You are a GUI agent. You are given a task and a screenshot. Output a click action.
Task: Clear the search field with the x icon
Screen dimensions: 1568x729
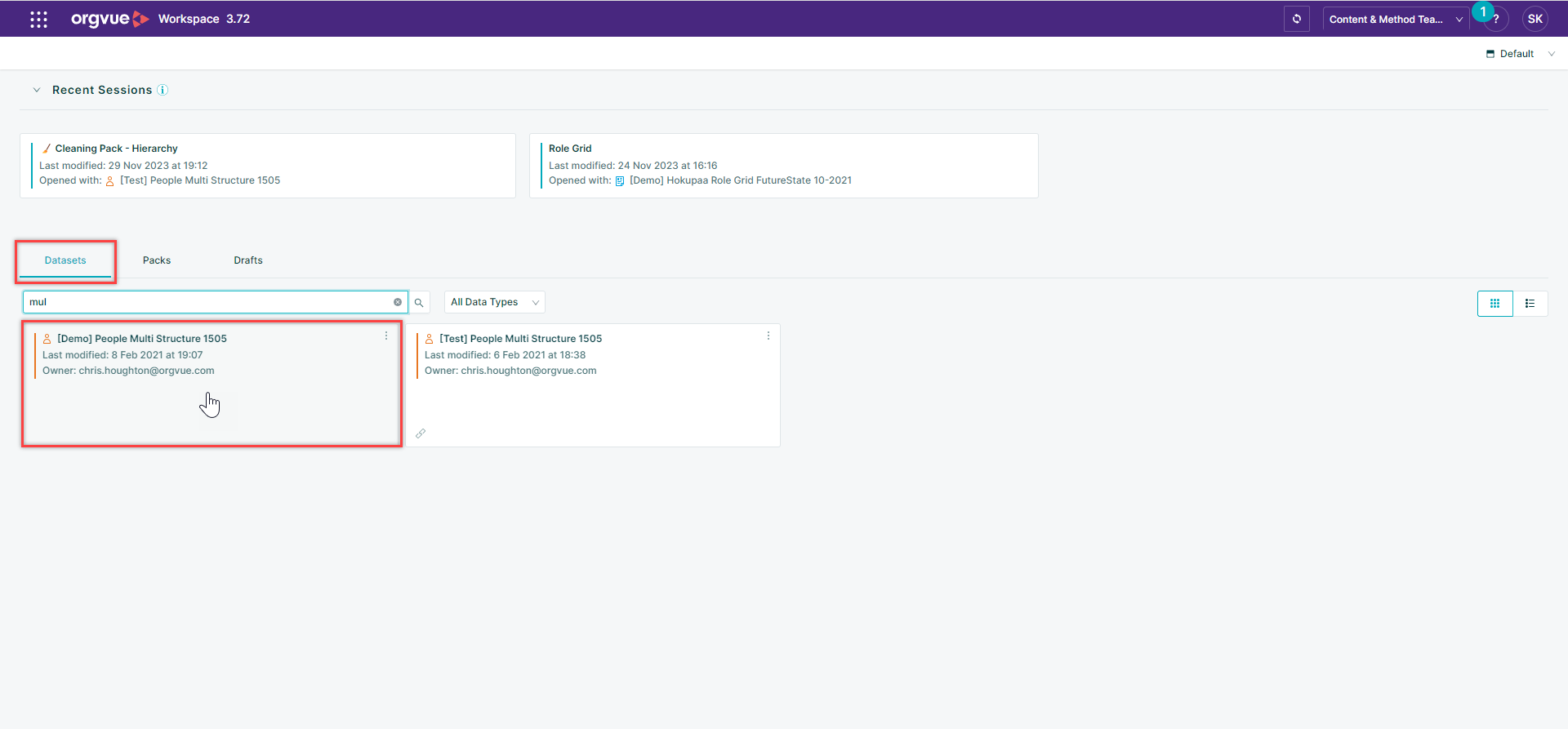tap(398, 302)
